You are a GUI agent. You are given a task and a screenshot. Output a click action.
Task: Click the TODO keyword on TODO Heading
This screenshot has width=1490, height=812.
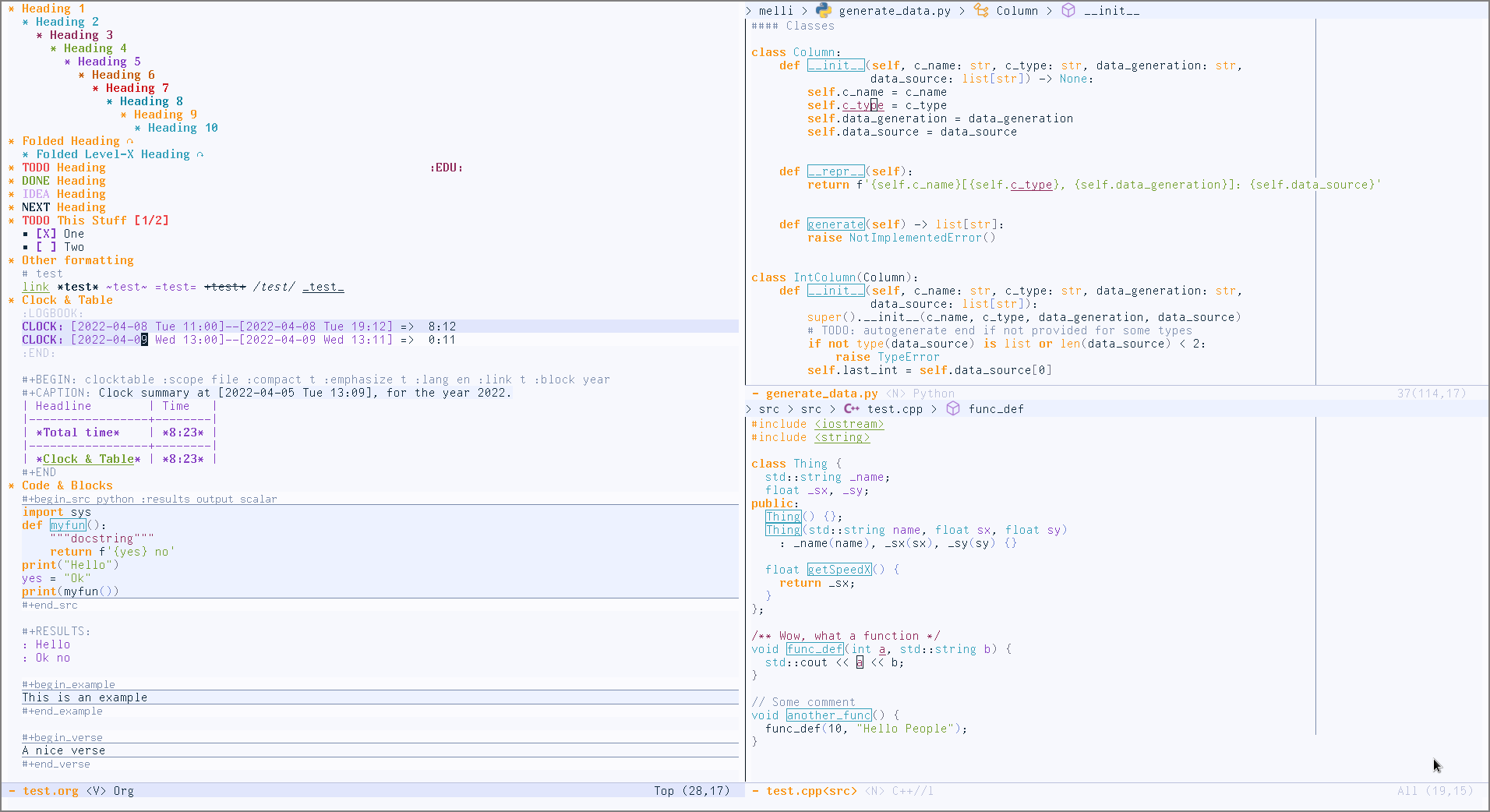point(36,168)
